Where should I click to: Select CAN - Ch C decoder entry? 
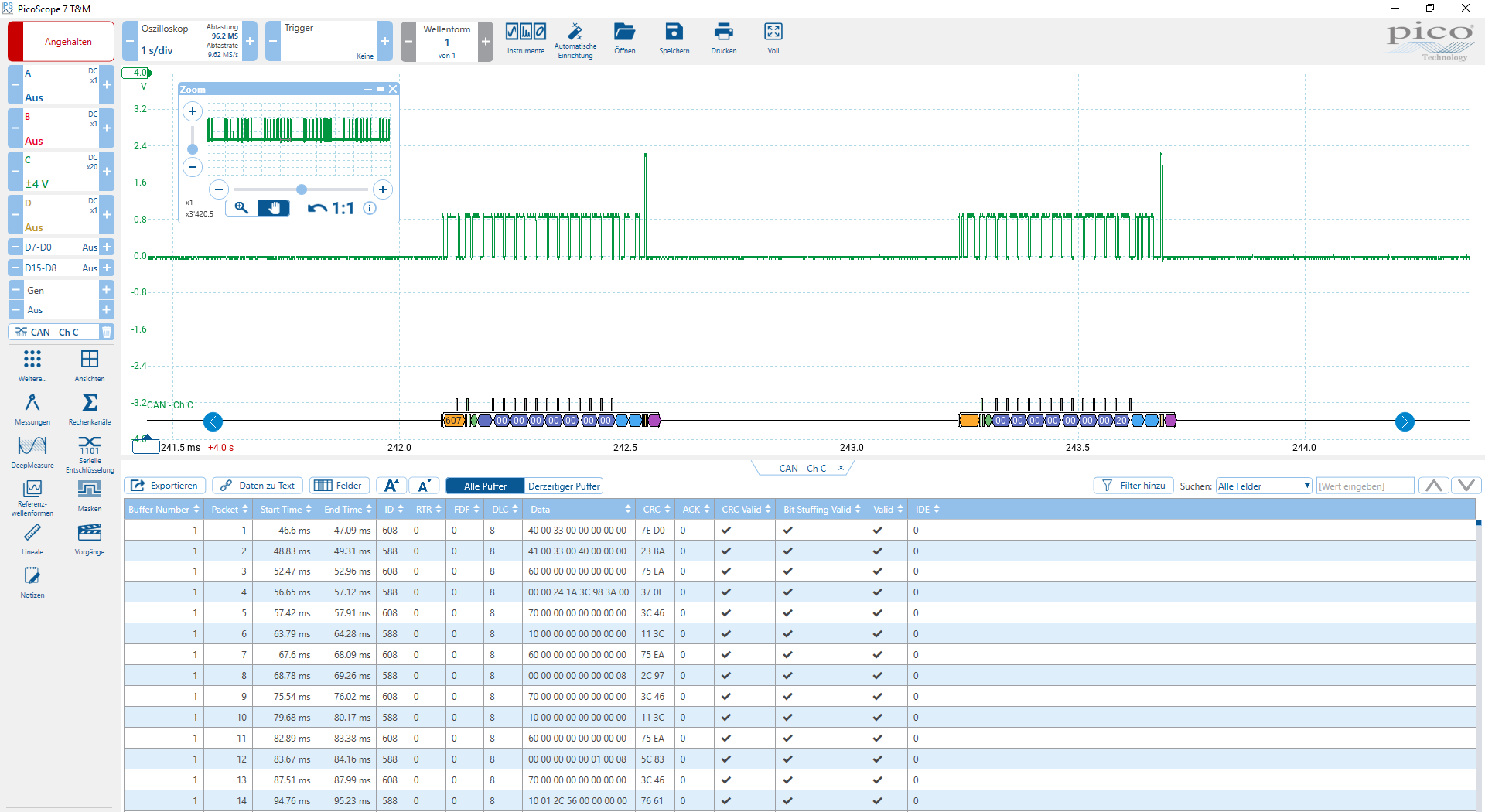pos(54,332)
